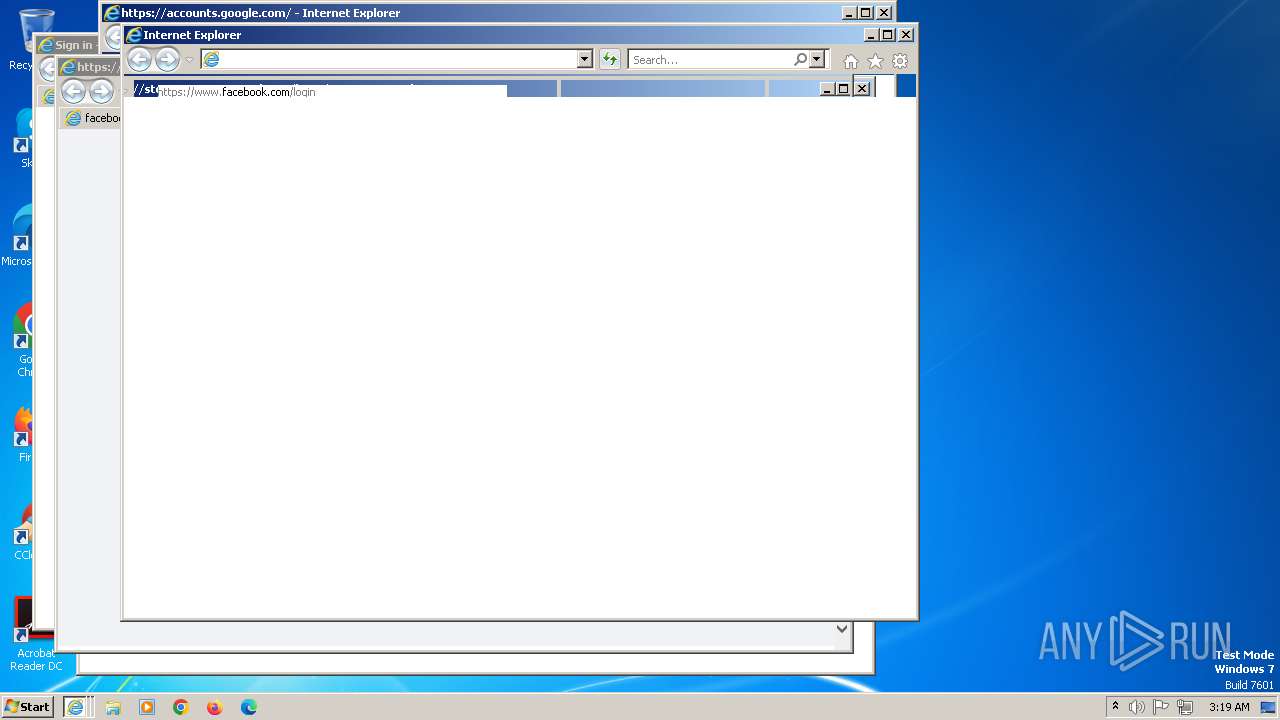This screenshot has height=720, width=1280.
Task: Close the inner partially rendered sub-window
Action: point(861,89)
